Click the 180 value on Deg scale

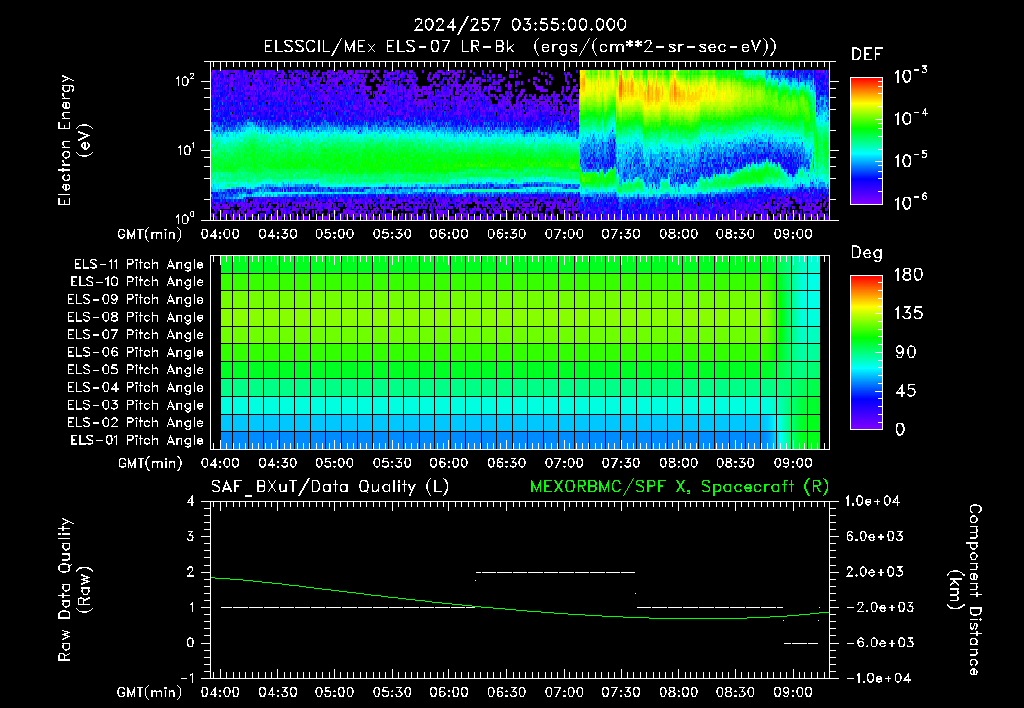tap(908, 275)
